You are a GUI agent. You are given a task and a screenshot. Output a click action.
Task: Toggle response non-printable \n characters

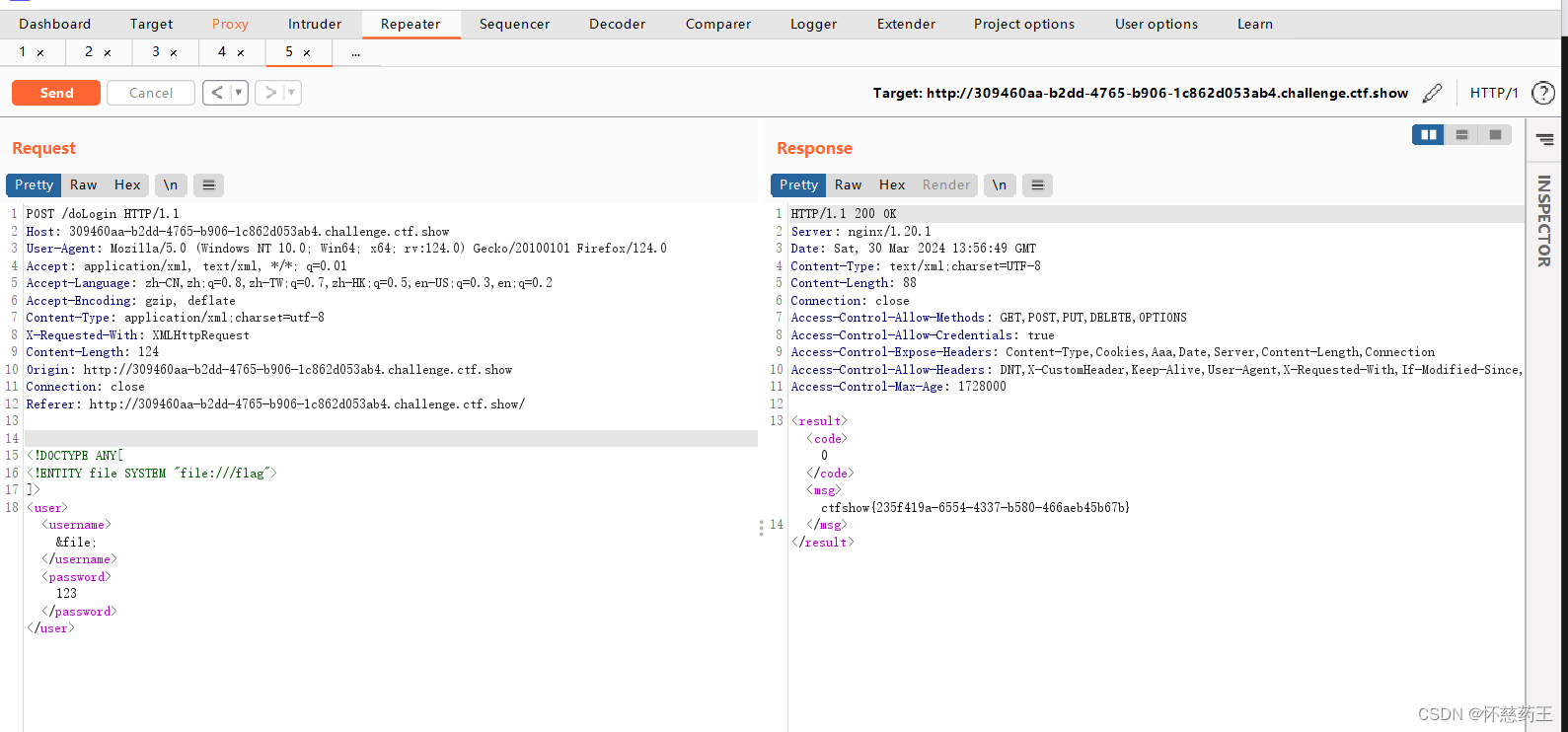(x=1000, y=184)
